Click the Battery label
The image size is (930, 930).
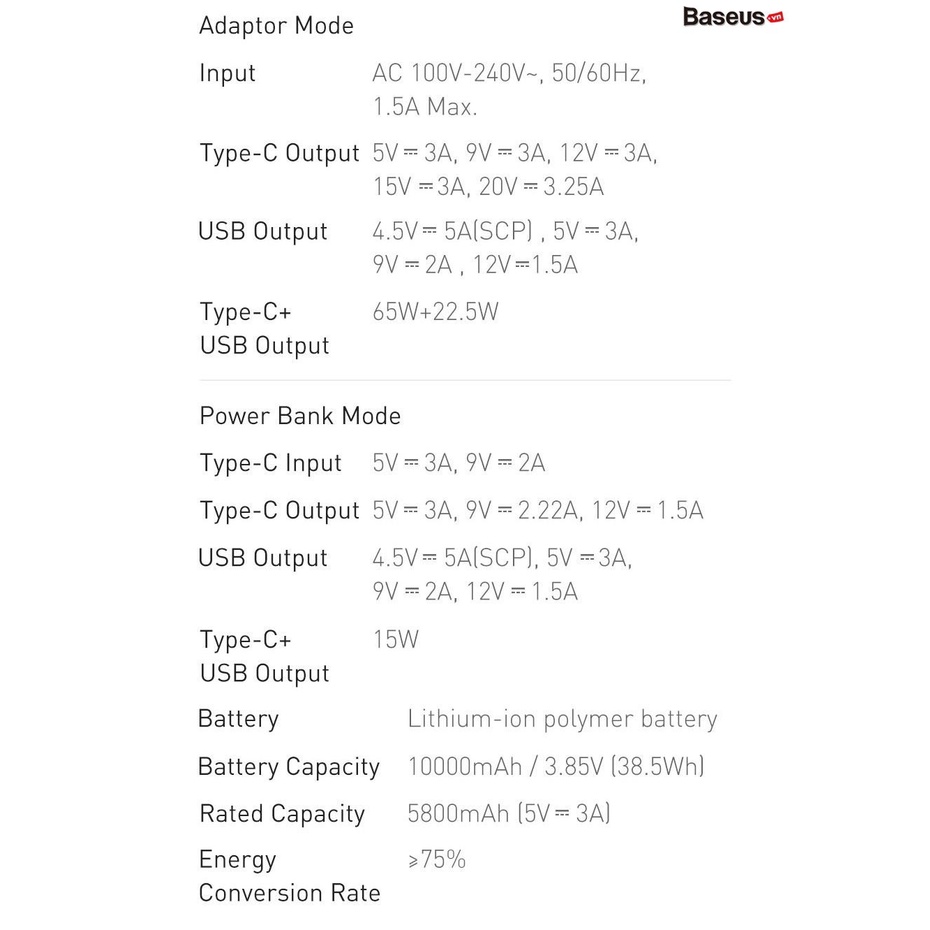click(x=239, y=719)
